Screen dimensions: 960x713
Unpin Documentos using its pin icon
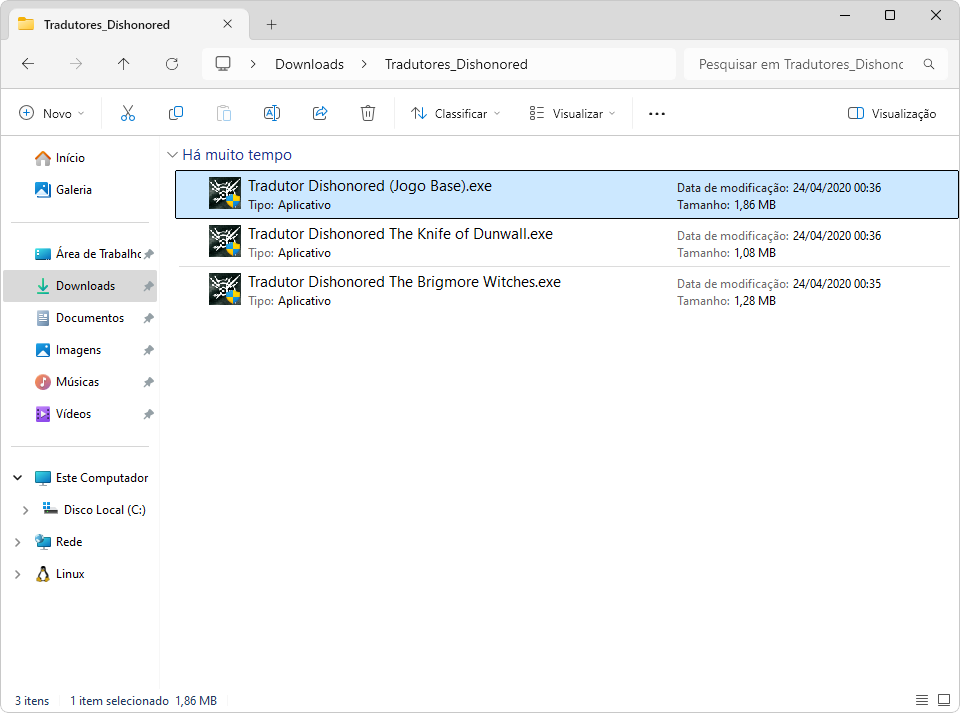click(148, 318)
